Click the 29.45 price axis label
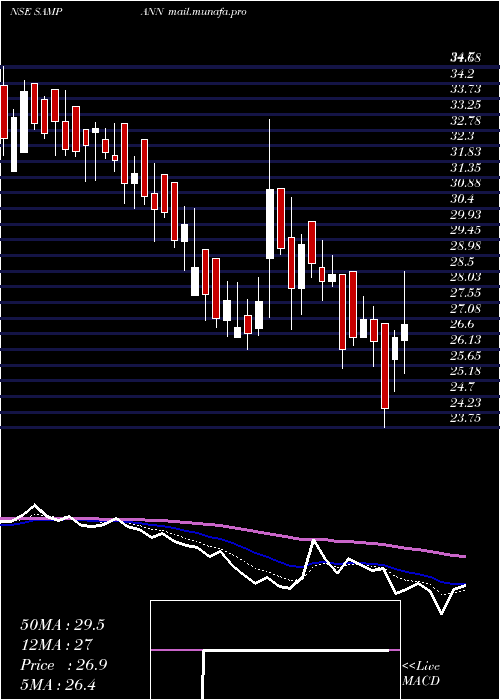The image size is (500, 700). click(x=466, y=230)
